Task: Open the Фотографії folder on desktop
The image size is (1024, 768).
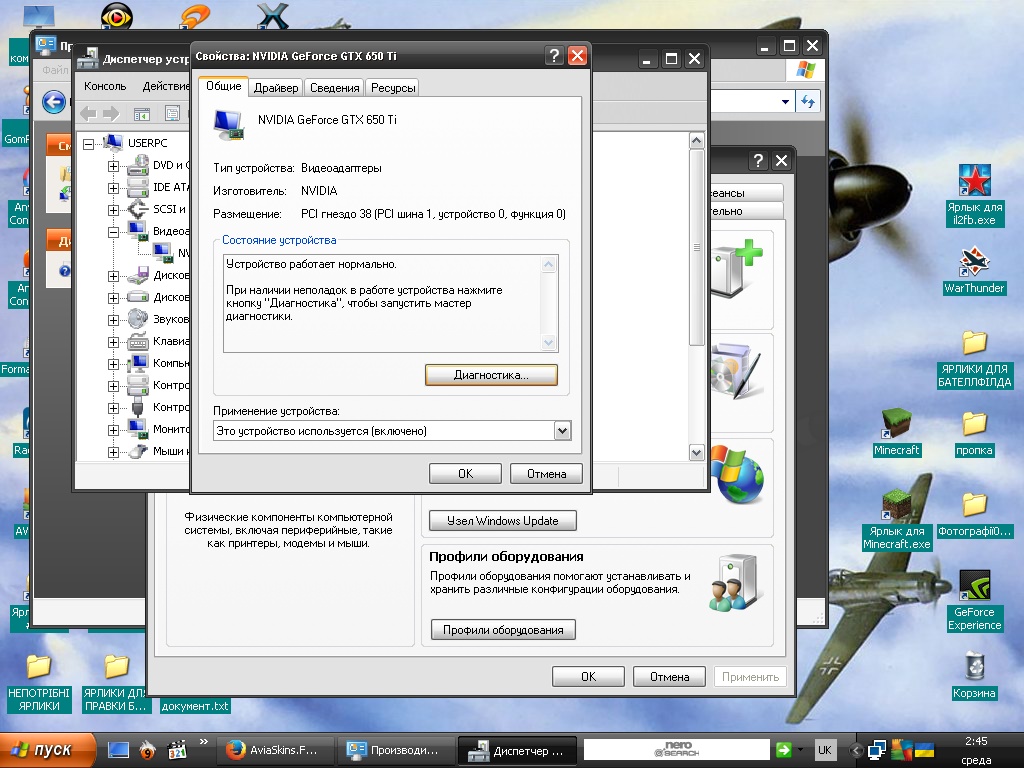Action: click(x=974, y=514)
